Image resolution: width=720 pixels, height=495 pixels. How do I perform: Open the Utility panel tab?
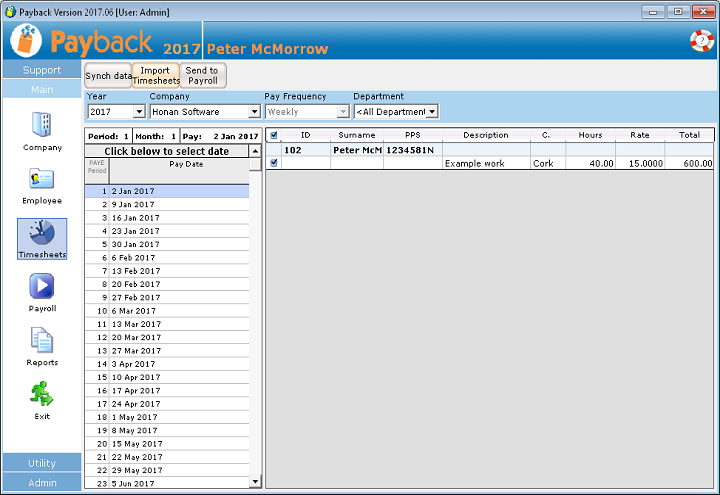(42, 464)
